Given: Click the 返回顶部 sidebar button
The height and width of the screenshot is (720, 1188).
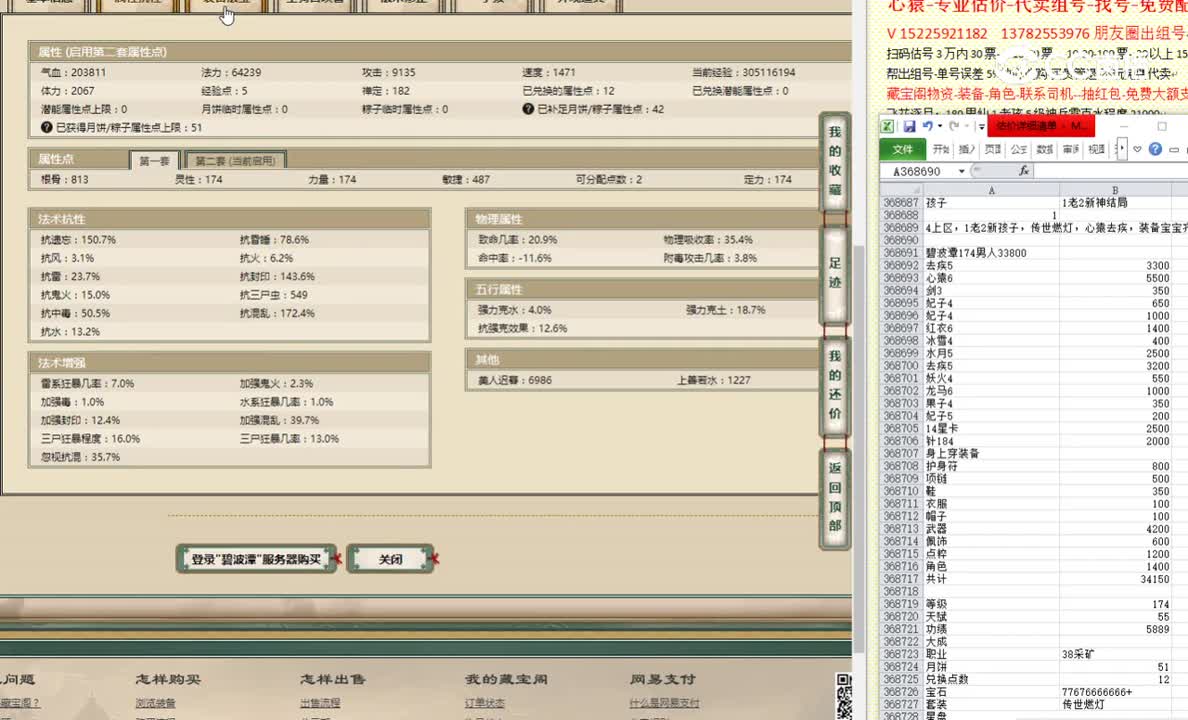Looking at the screenshot, I should click(x=835, y=497).
